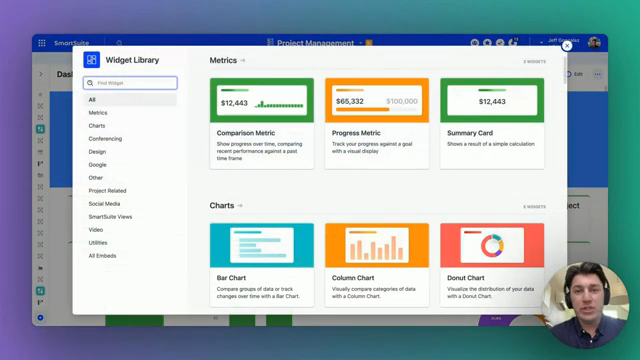Open the Google widget category
The image size is (640, 360).
[x=98, y=165]
